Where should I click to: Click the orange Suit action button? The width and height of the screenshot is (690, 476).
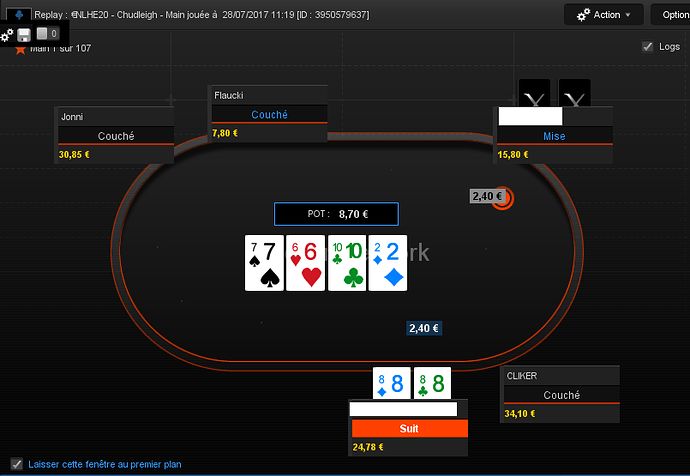(x=410, y=428)
